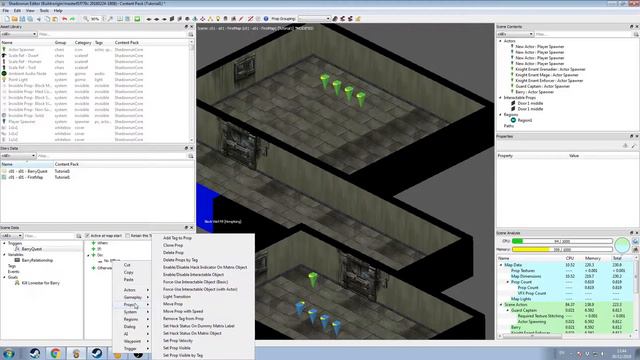Open the Edit menu
Image resolution: width=640 pixels, height=360 pixels.
17,11
